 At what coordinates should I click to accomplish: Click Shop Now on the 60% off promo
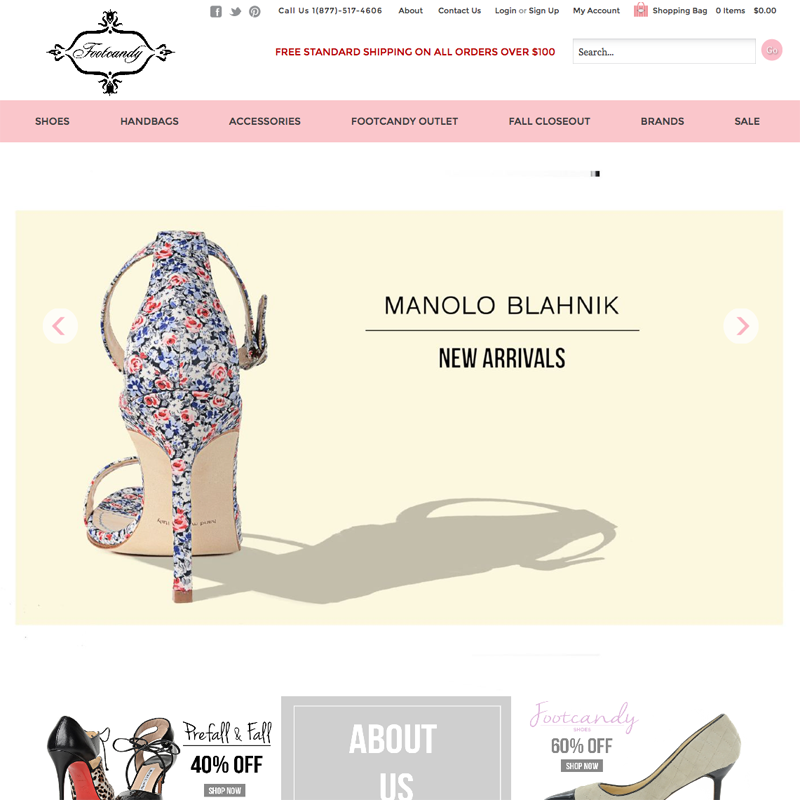coord(582,766)
